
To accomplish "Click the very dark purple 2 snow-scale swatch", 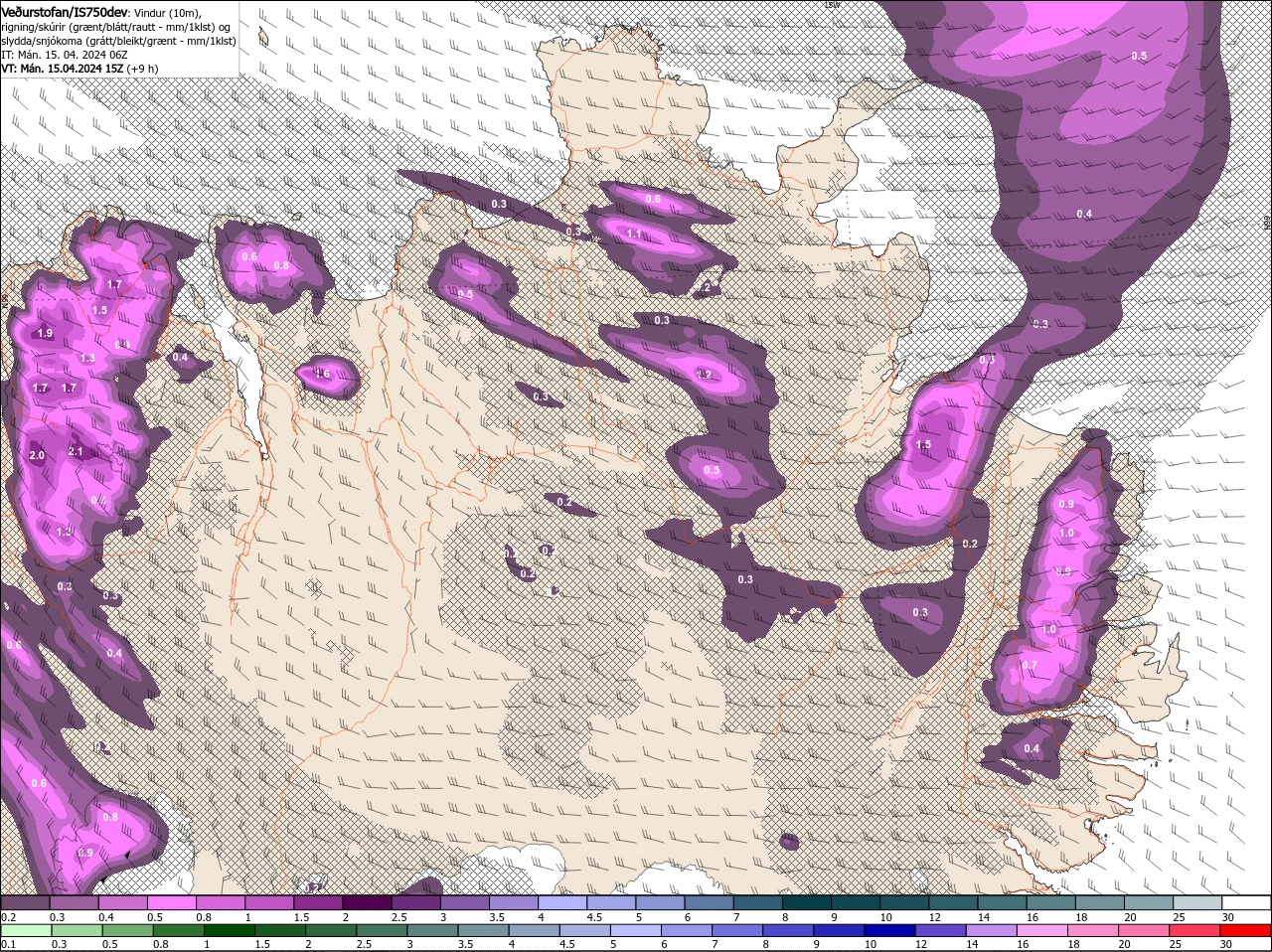I will point(366,902).
